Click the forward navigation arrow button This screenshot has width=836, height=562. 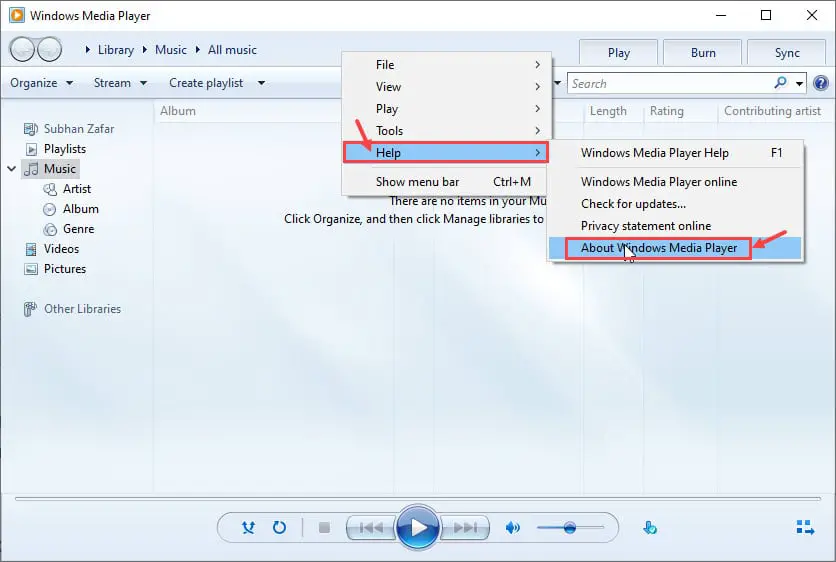point(49,50)
